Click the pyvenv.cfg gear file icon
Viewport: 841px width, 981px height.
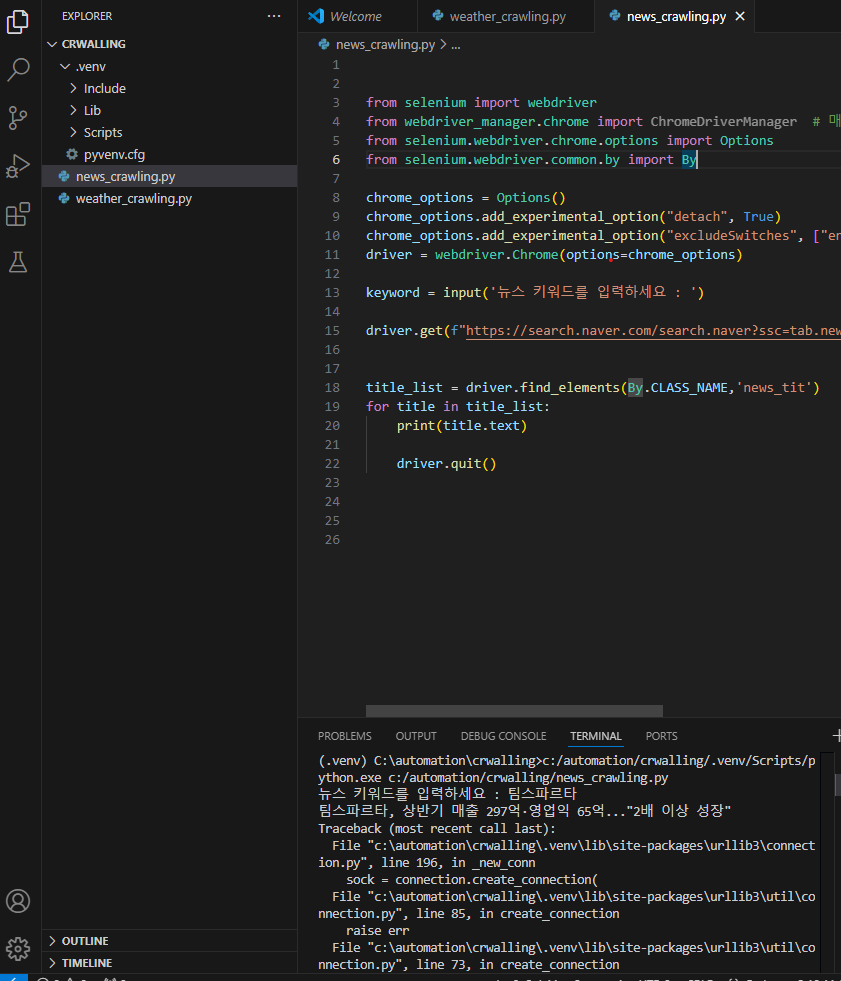[x=72, y=154]
